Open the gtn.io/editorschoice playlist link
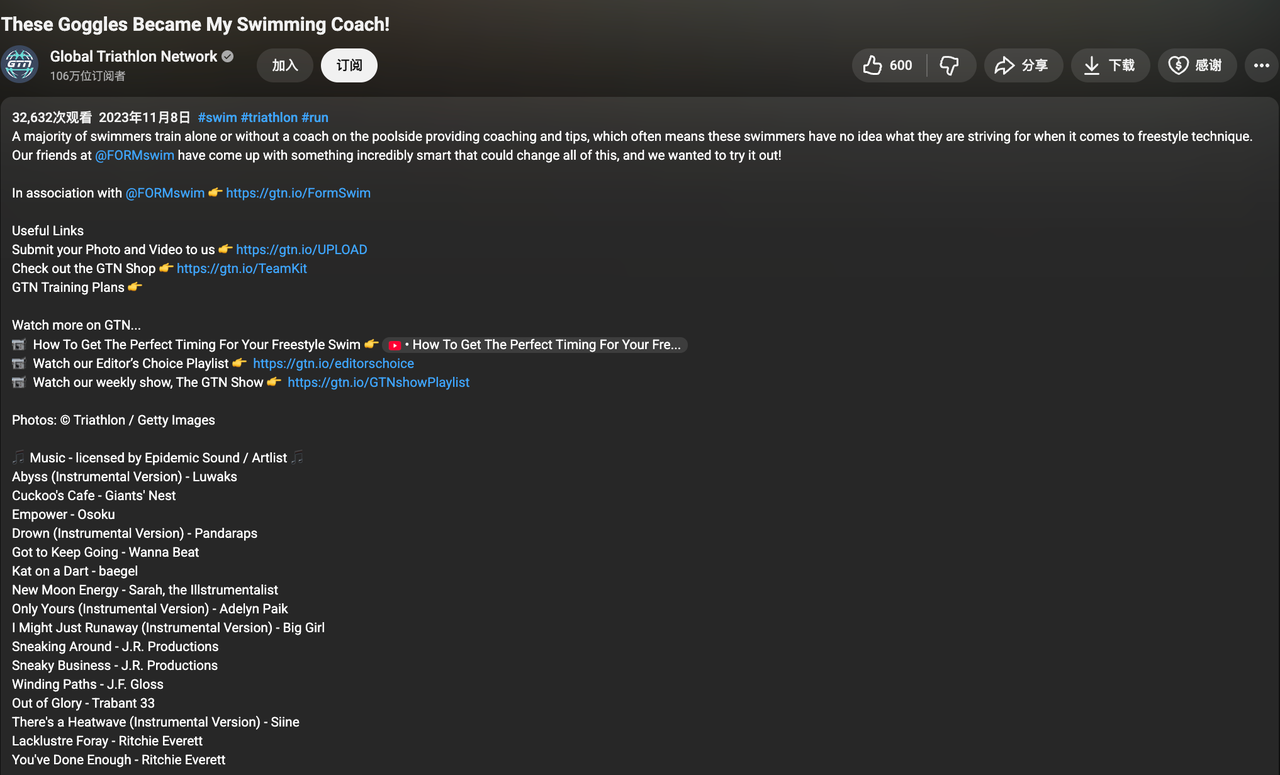Screen dimensions: 1280x775 tap(333, 364)
